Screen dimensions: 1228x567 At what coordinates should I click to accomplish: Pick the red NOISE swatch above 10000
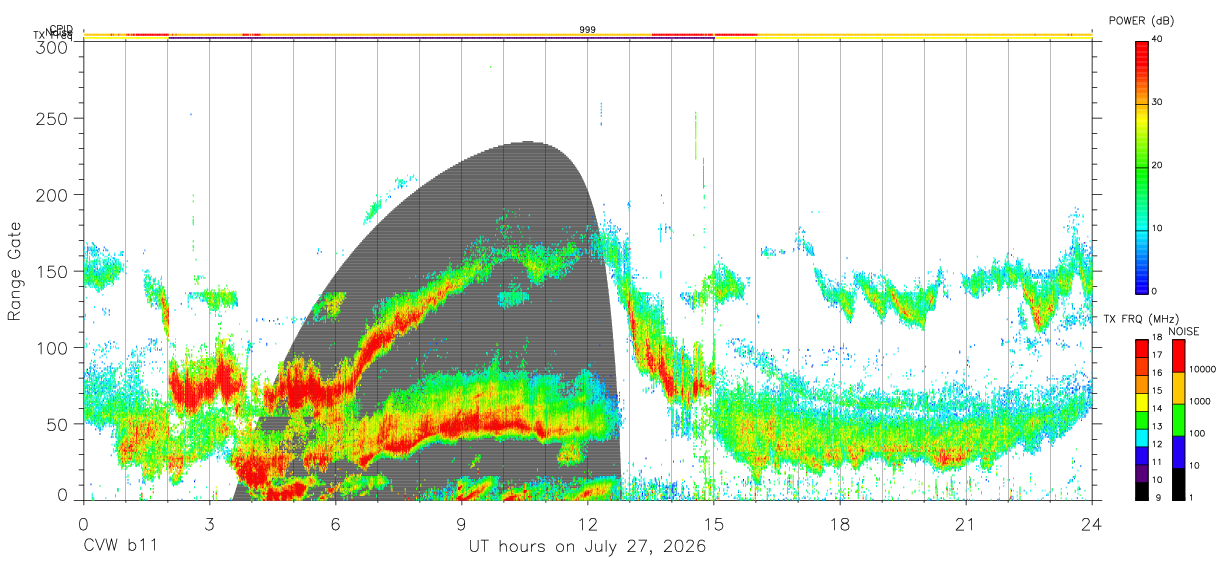1177,356
